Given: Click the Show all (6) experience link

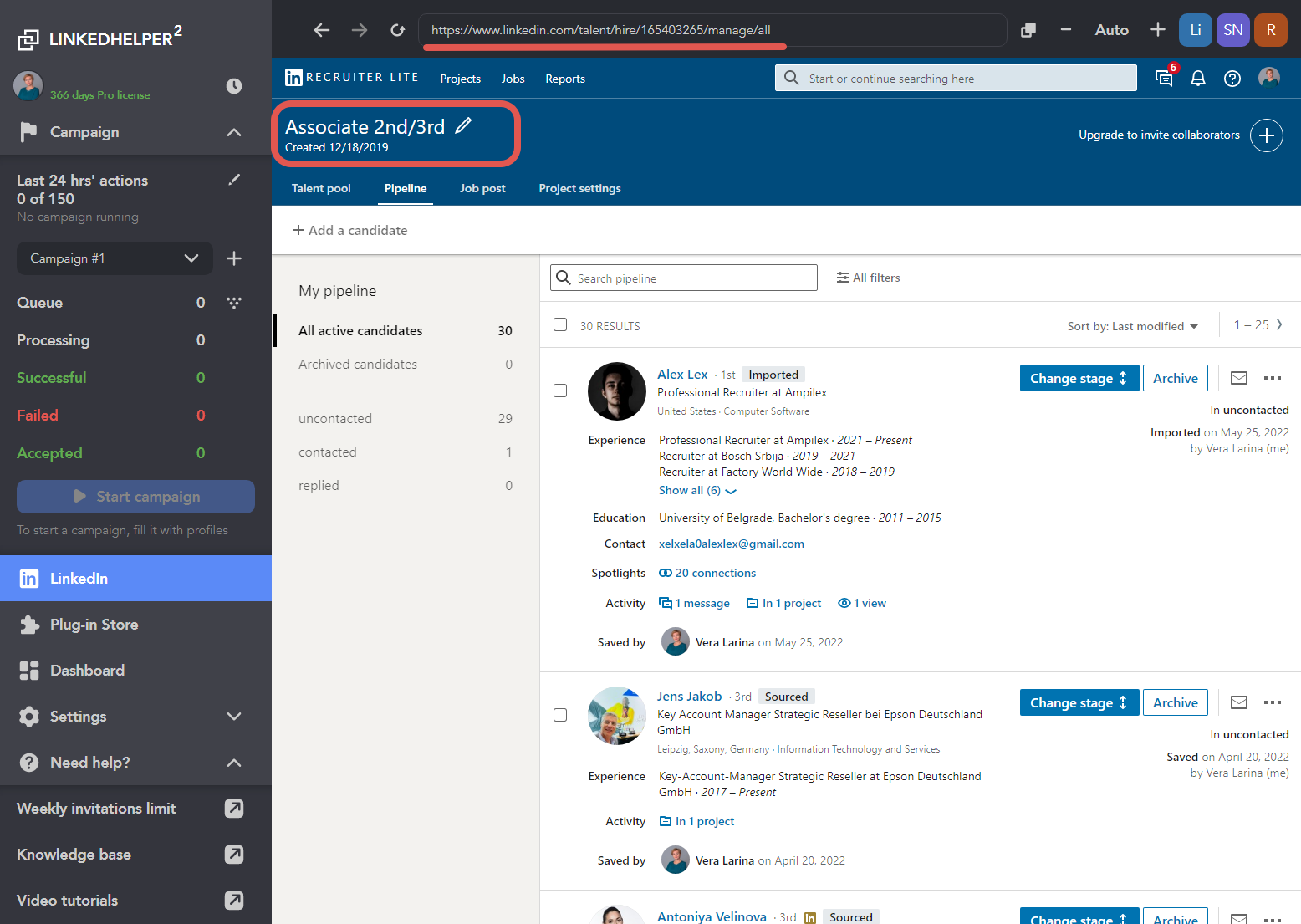Looking at the screenshot, I should (696, 491).
